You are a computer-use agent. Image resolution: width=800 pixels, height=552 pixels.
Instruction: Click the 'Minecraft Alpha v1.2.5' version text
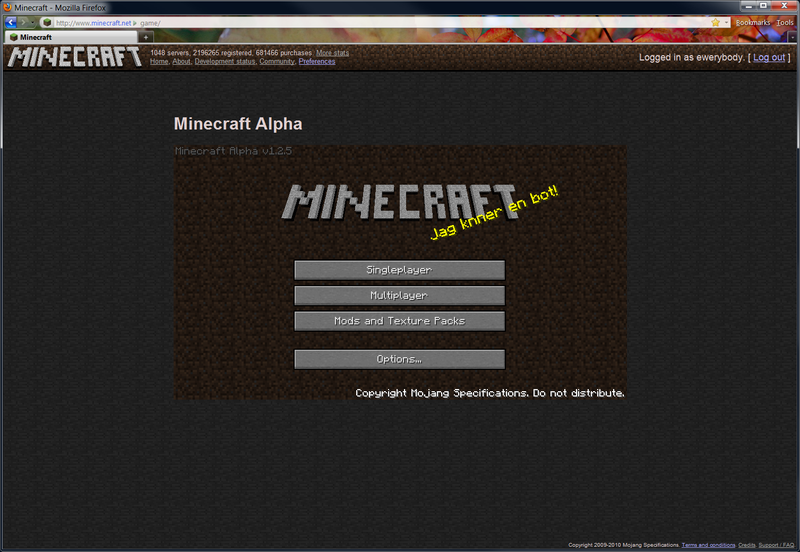coord(233,151)
